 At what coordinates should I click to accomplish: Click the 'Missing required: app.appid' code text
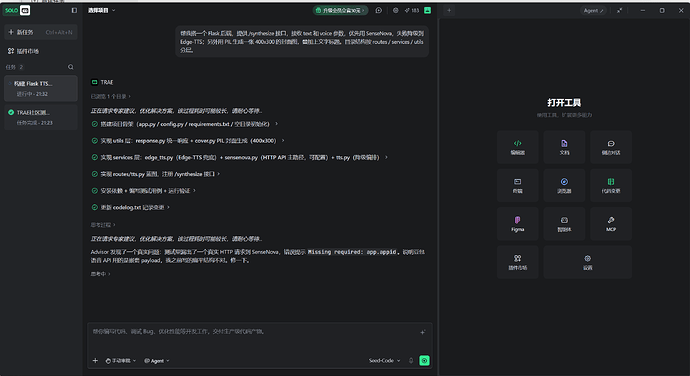click(x=352, y=252)
